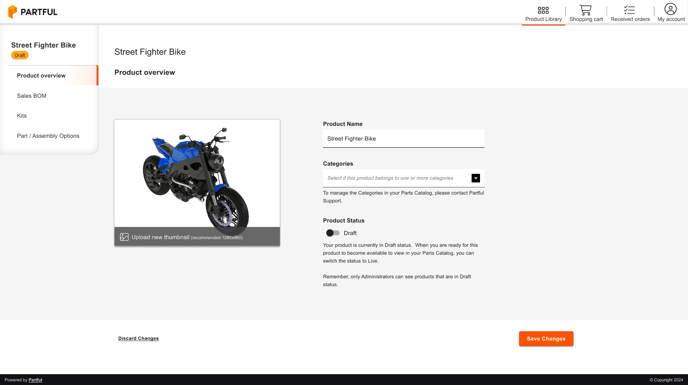688x385 pixels.
Task: Open the Shopping cart icon
Action: (x=585, y=10)
